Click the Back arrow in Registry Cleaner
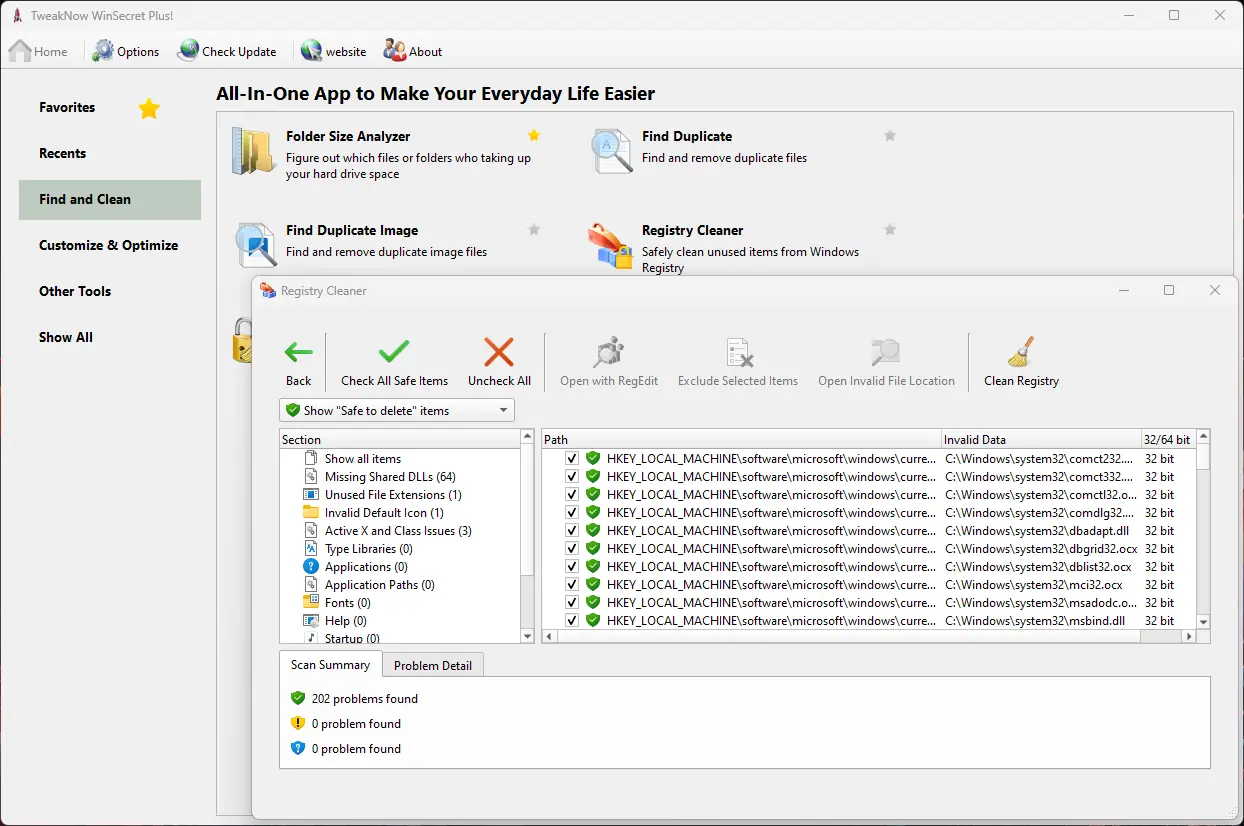This screenshot has width=1244, height=826. click(298, 352)
